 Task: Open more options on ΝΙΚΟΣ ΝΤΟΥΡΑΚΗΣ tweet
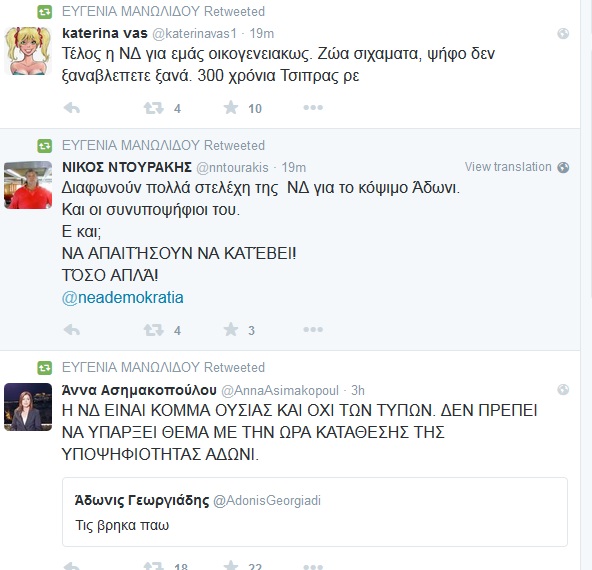click(313, 330)
